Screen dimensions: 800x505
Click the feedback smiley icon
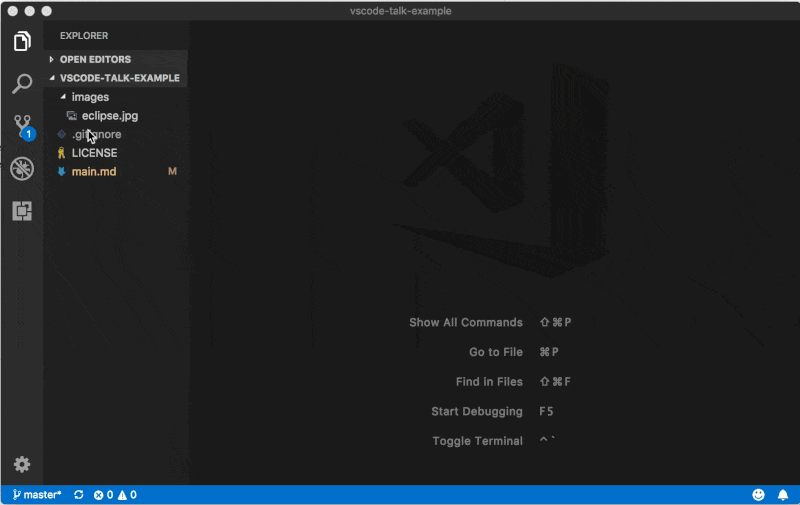[x=759, y=495]
